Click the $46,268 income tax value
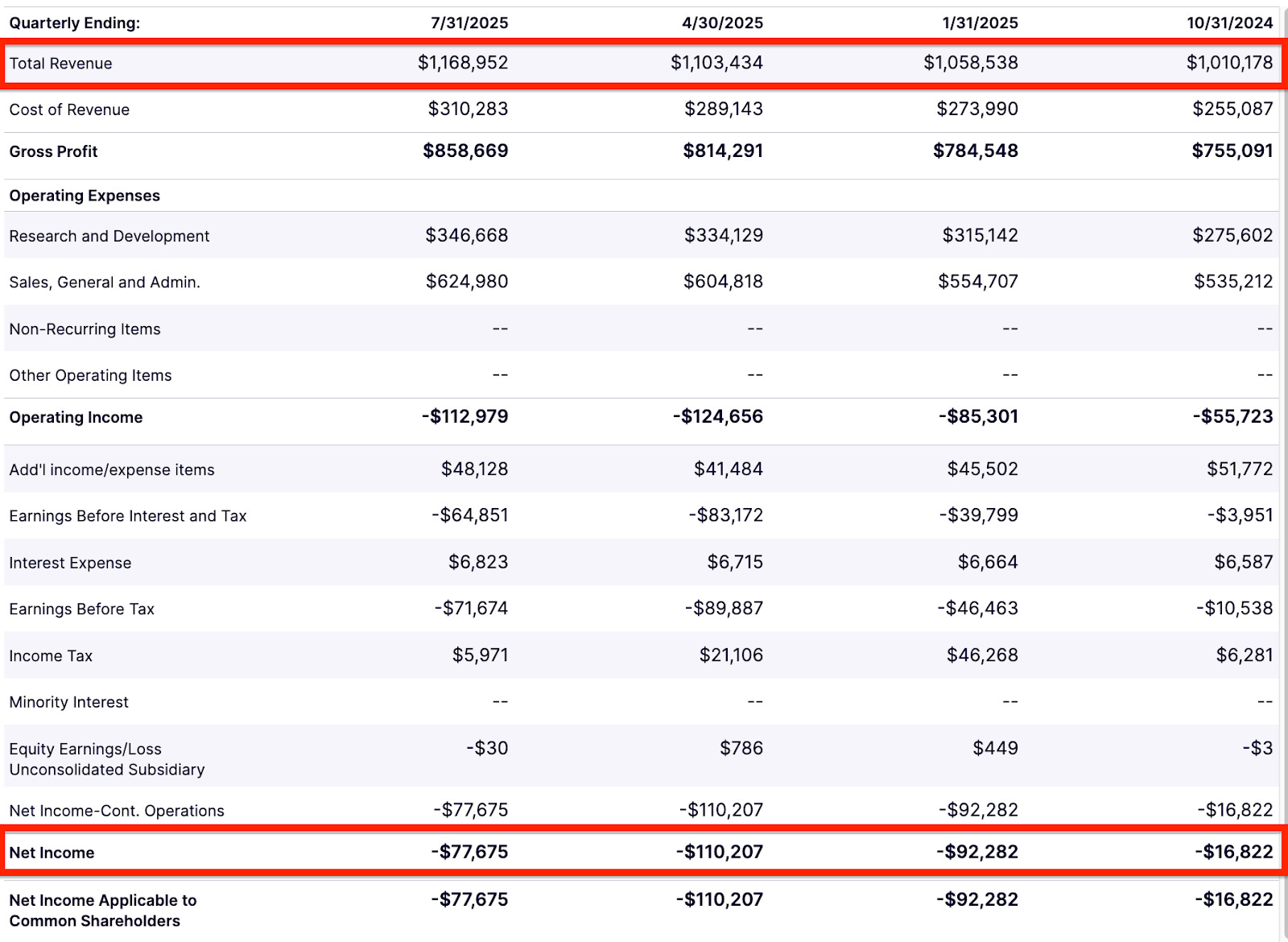The width and height of the screenshot is (1288, 942). click(982, 655)
